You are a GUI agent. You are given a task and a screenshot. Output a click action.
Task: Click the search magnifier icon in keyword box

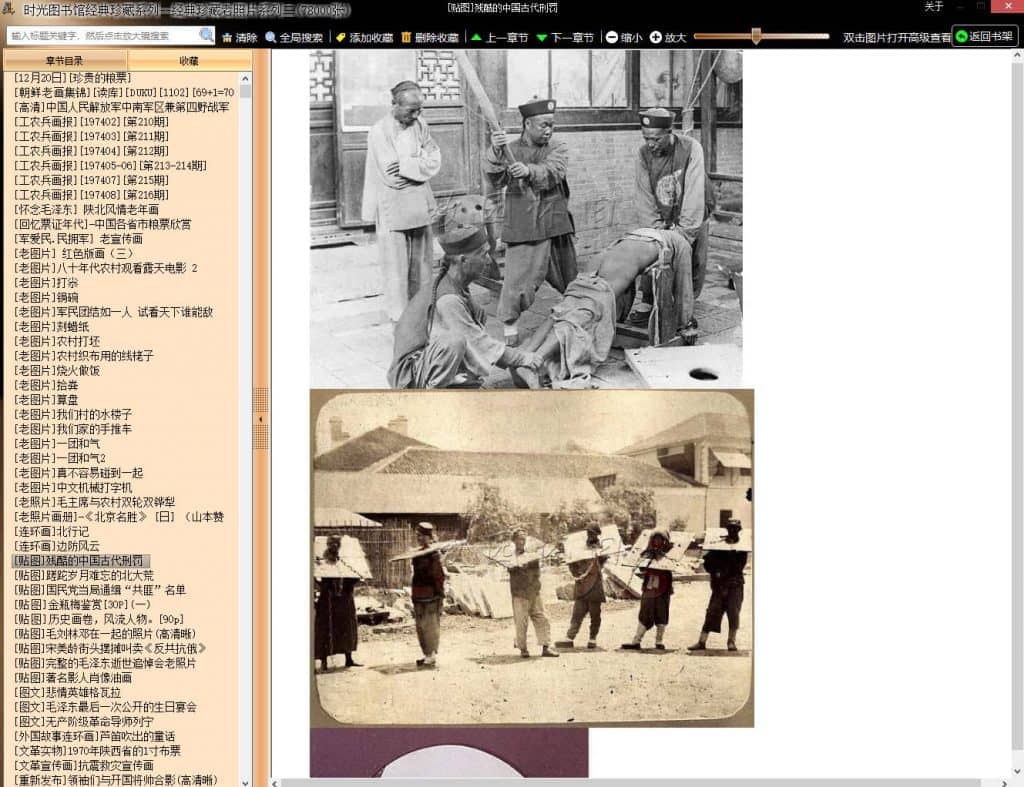206,36
